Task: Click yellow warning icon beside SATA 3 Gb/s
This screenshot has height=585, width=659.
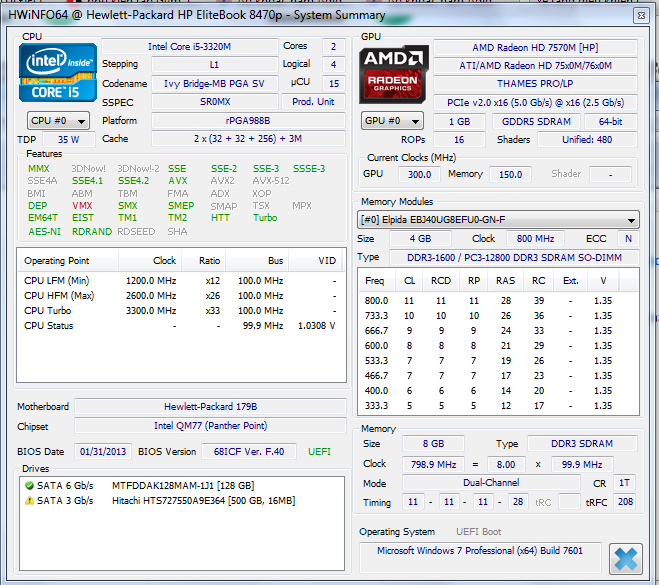Action: point(29,501)
